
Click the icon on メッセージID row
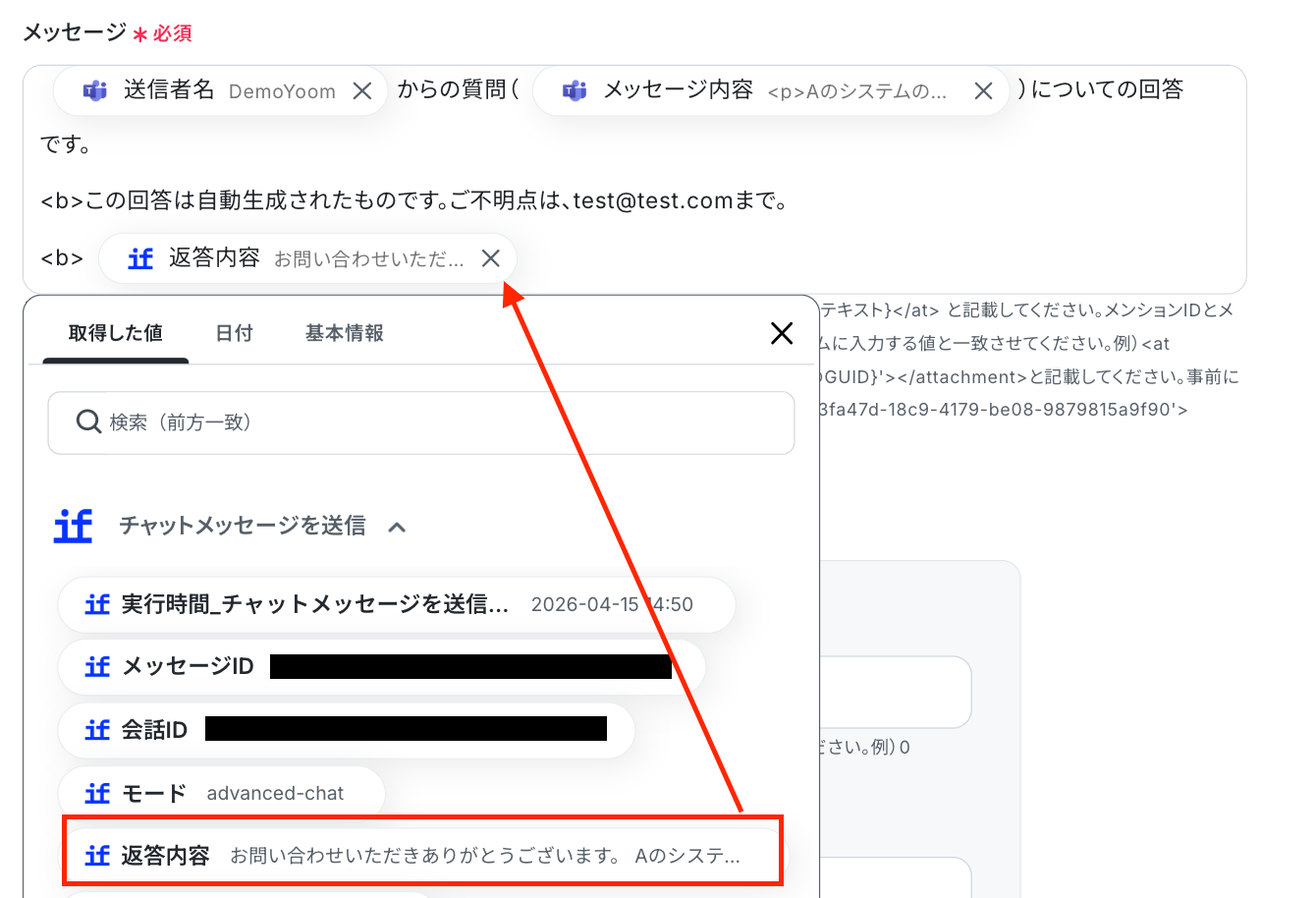[97, 666]
